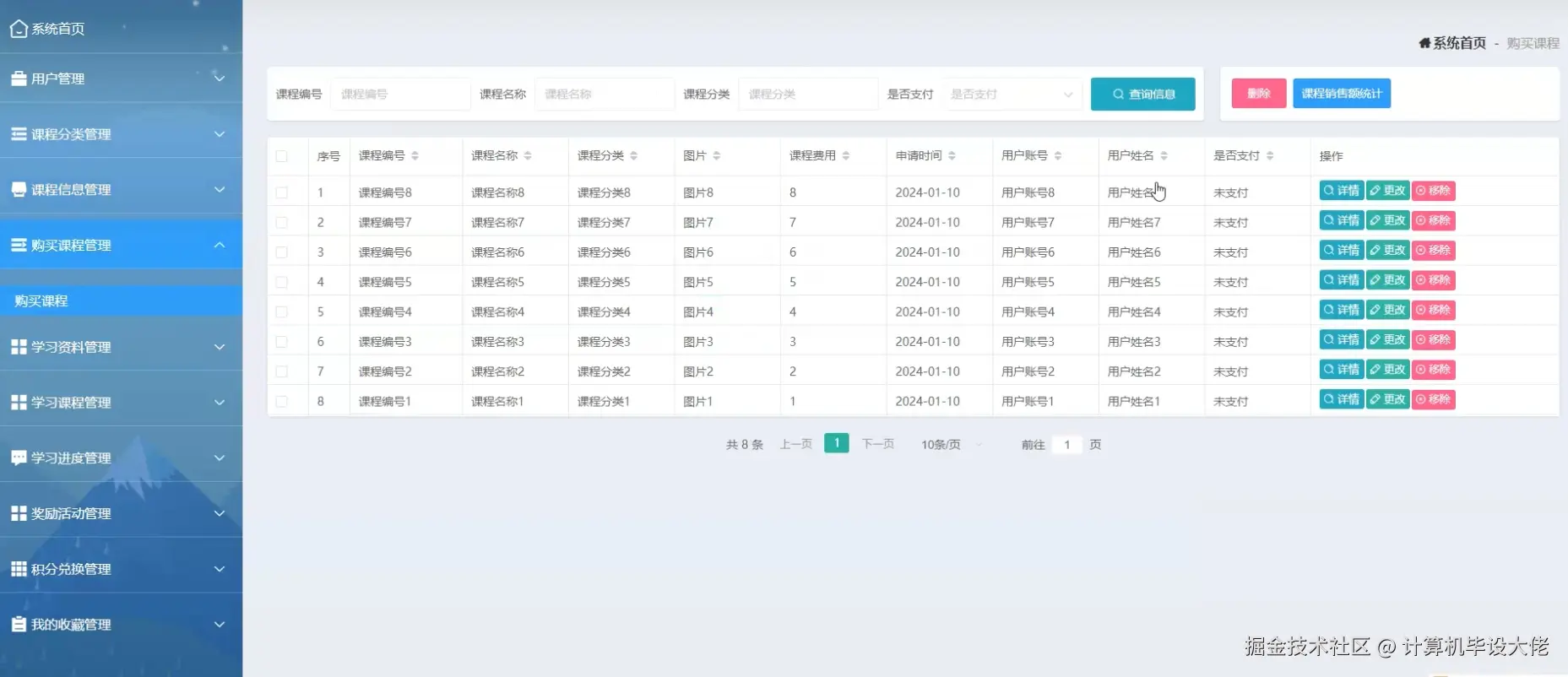Open the 系统首页 sidebar menu item

coord(121,29)
